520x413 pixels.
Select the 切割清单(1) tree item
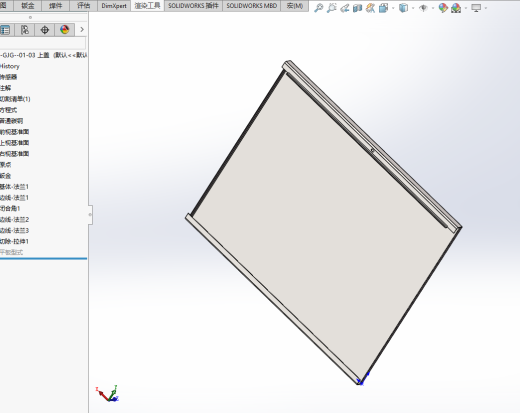[x=15, y=99]
